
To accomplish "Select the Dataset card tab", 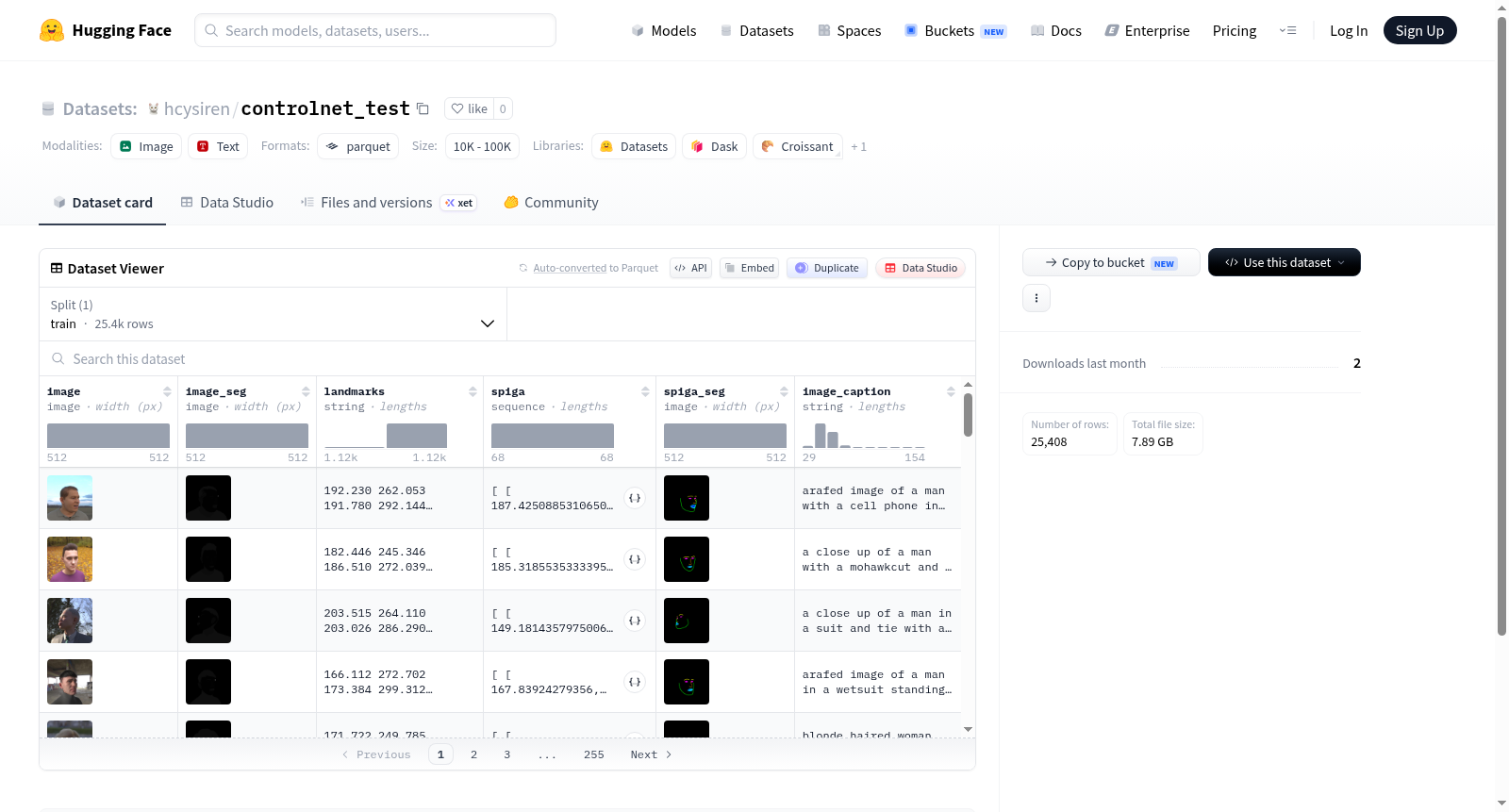I will 102,203.
